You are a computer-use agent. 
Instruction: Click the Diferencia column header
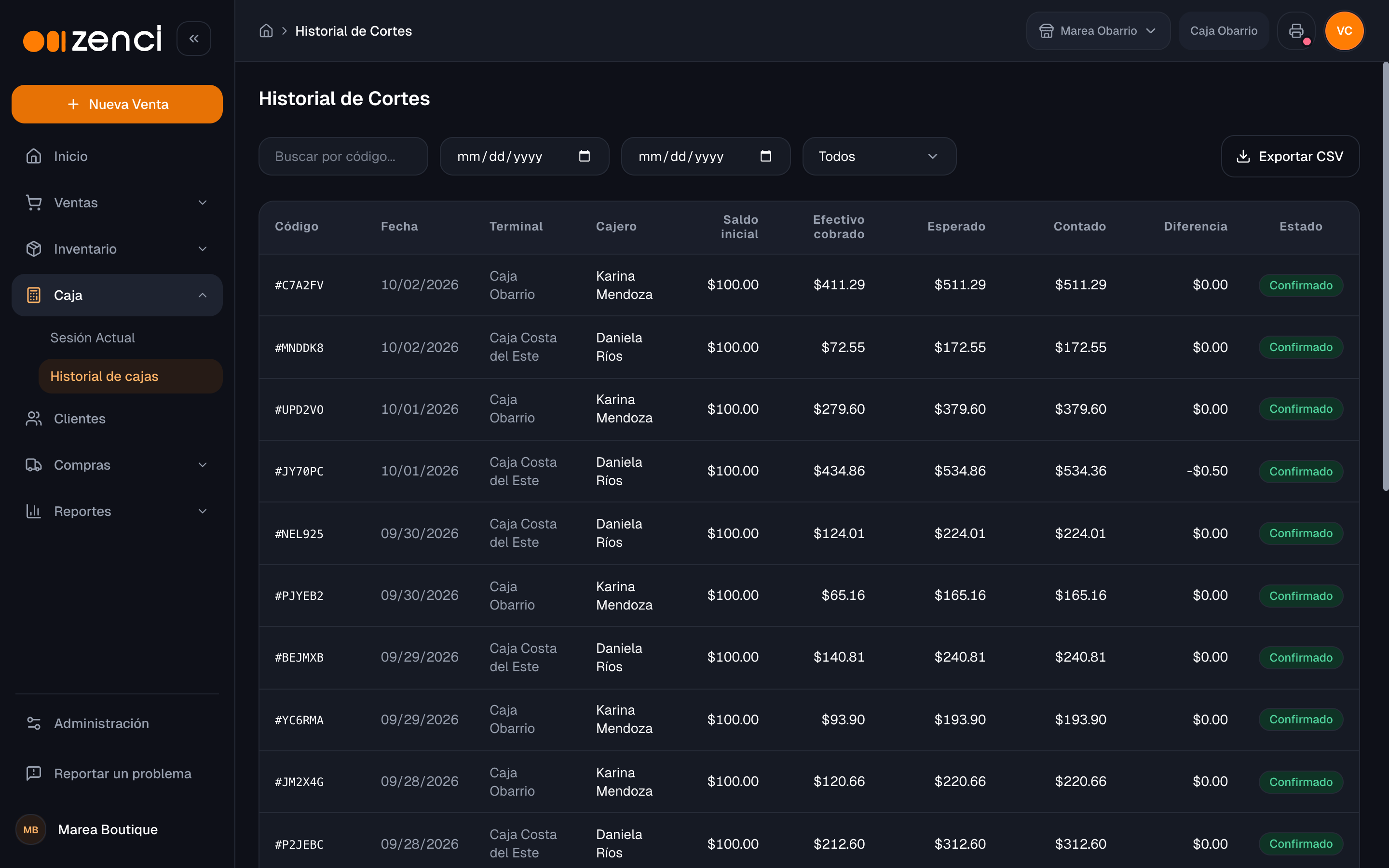1195,226
